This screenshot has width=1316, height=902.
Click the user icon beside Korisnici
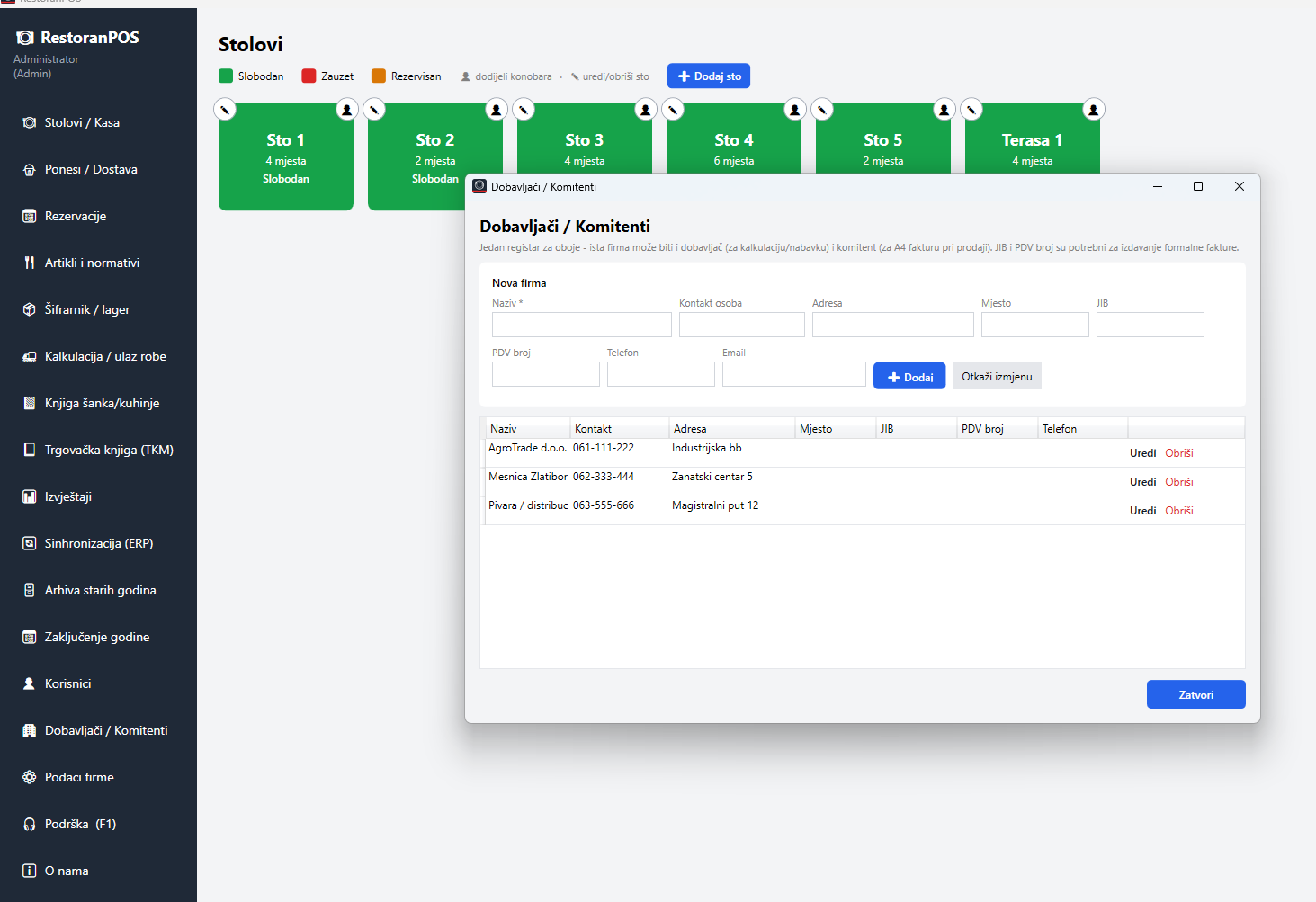click(29, 683)
